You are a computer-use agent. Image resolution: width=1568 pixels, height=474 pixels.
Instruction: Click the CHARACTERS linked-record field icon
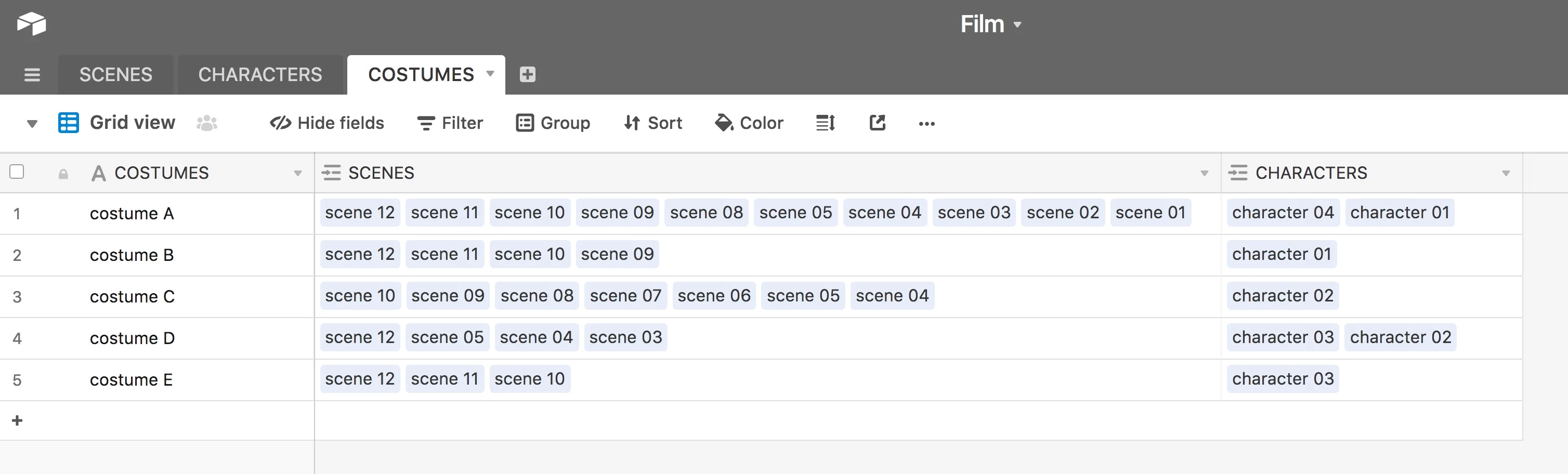[x=1238, y=173]
